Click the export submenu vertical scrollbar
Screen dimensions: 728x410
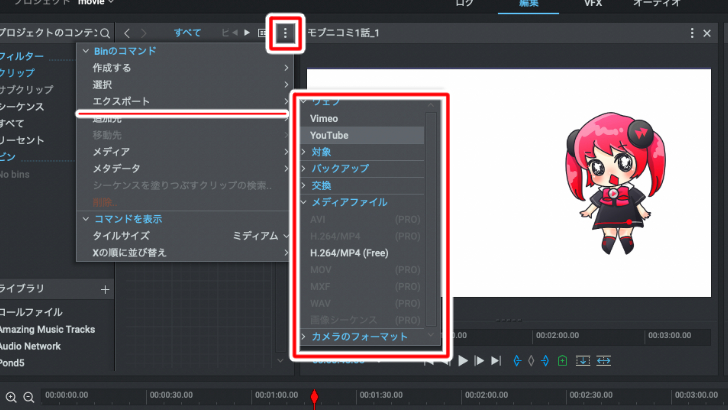[x=431, y=218]
